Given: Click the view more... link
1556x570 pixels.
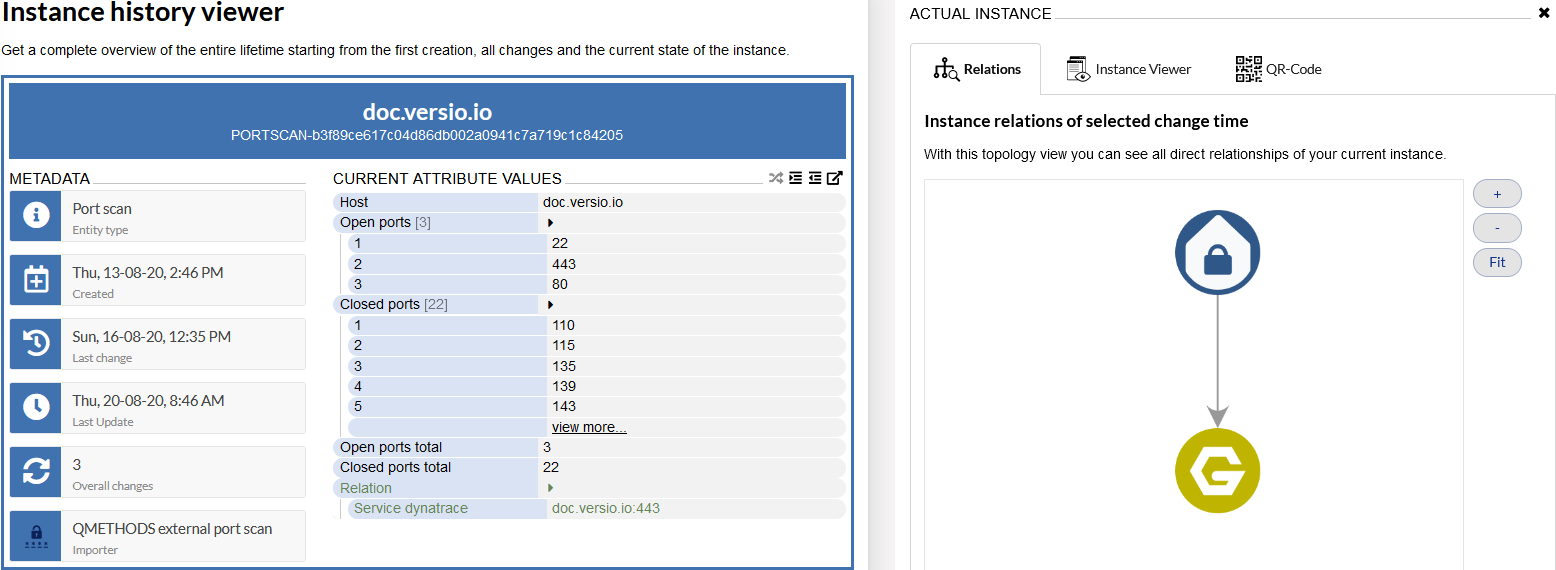Looking at the screenshot, I should pyautogui.click(x=589, y=427).
